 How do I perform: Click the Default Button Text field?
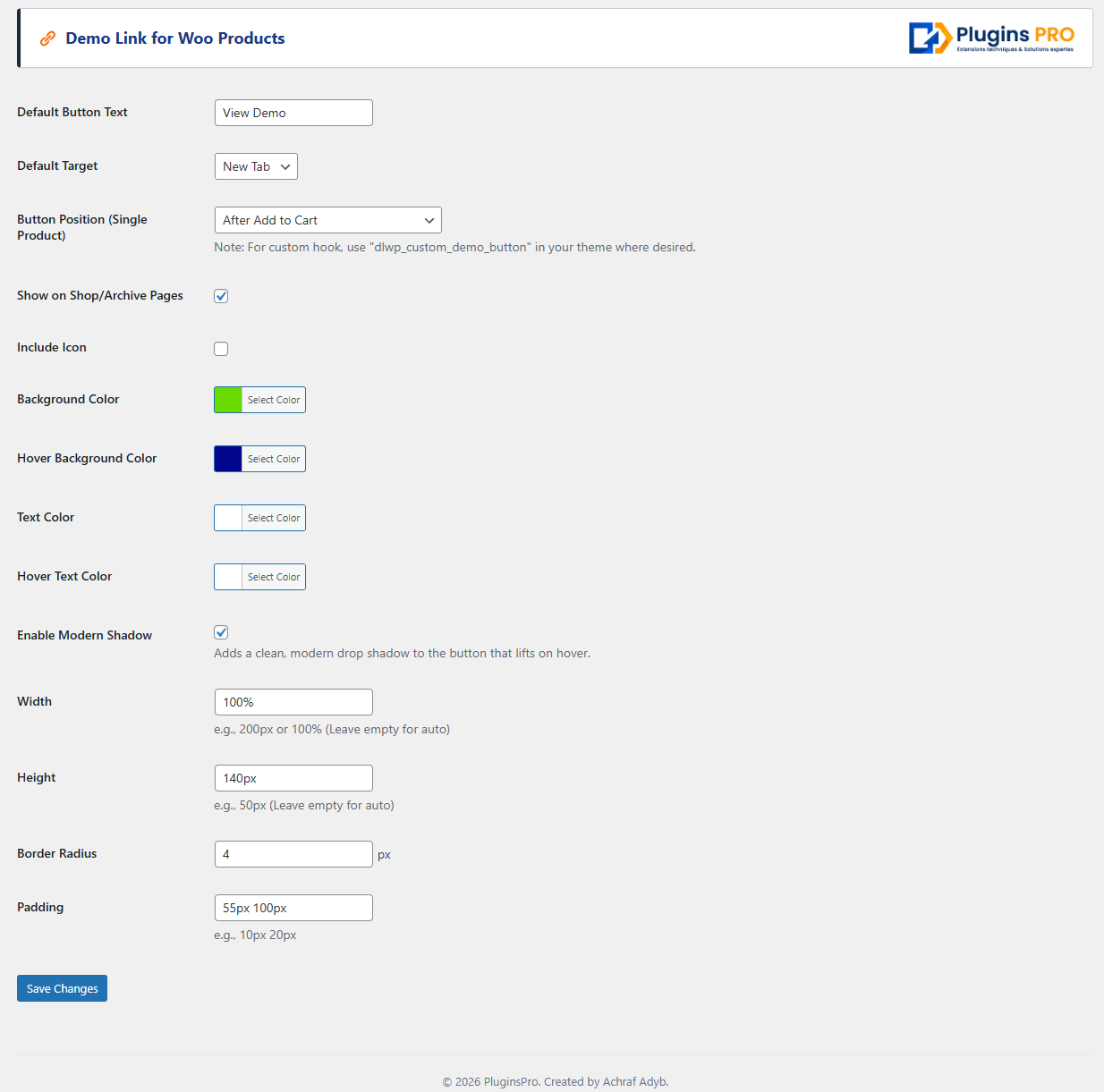293,113
